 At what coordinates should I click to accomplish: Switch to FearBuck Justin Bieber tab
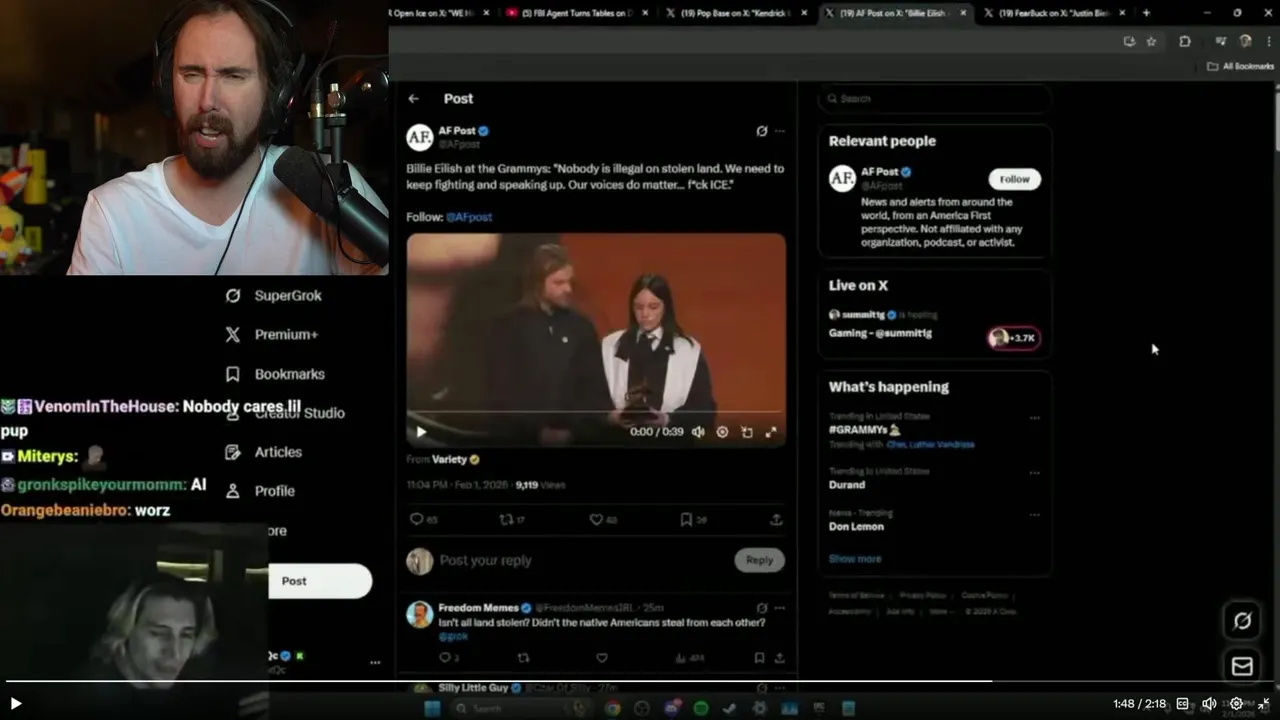1055,13
